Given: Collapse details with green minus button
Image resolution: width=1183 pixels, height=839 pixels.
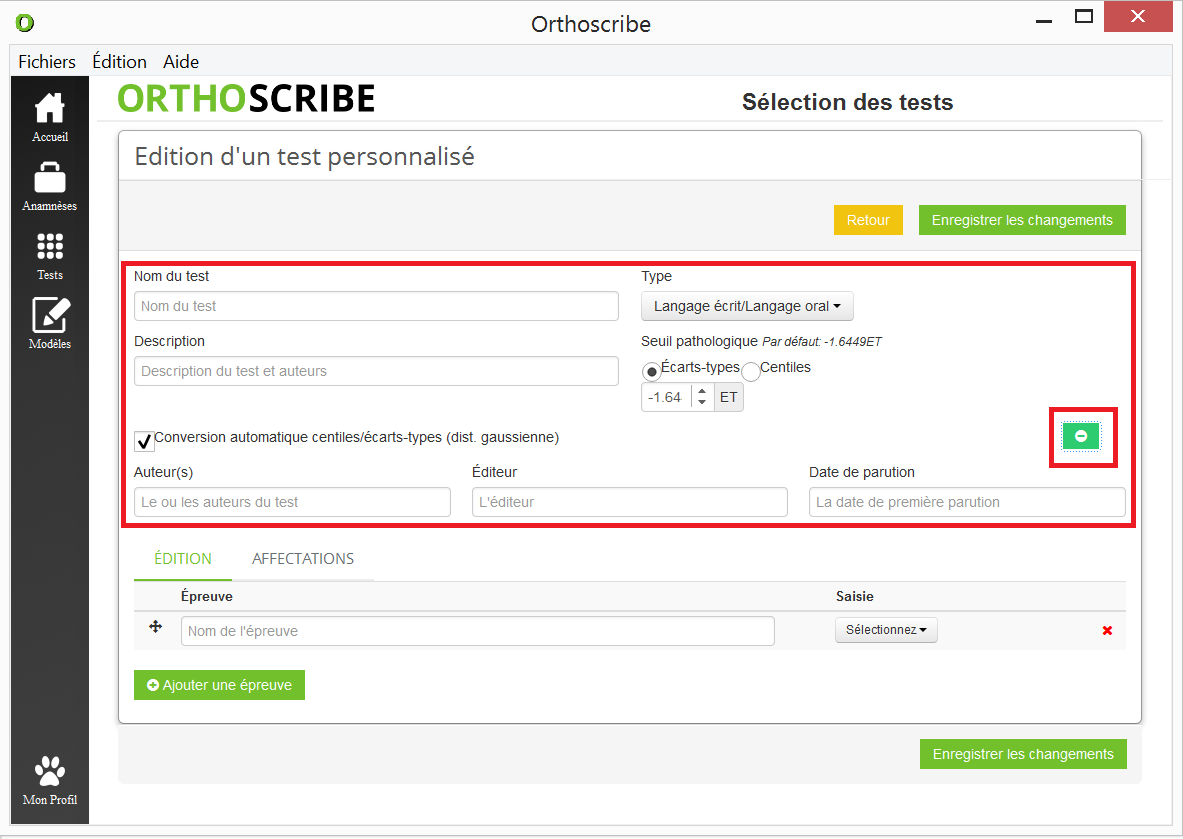Looking at the screenshot, I should [x=1080, y=436].
